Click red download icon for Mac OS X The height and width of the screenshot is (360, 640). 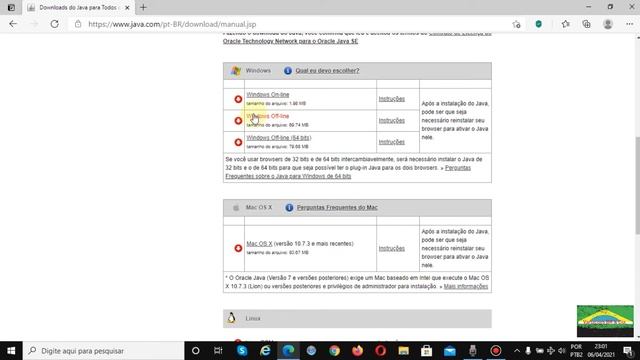click(x=238, y=248)
